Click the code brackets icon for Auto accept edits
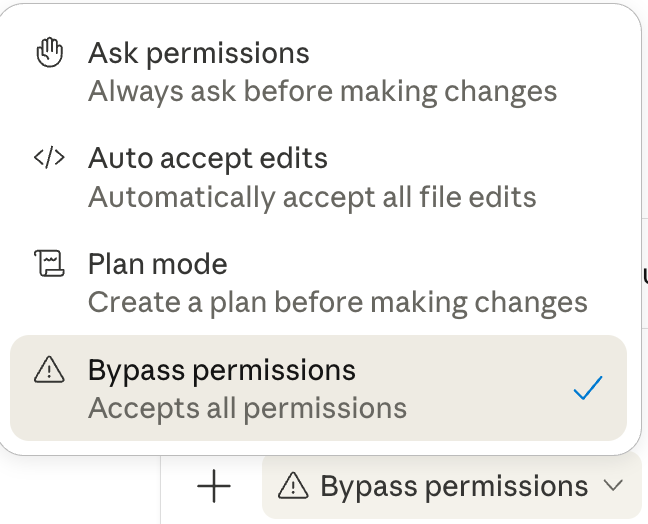The width and height of the screenshot is (648, 524). pos(49,158)
